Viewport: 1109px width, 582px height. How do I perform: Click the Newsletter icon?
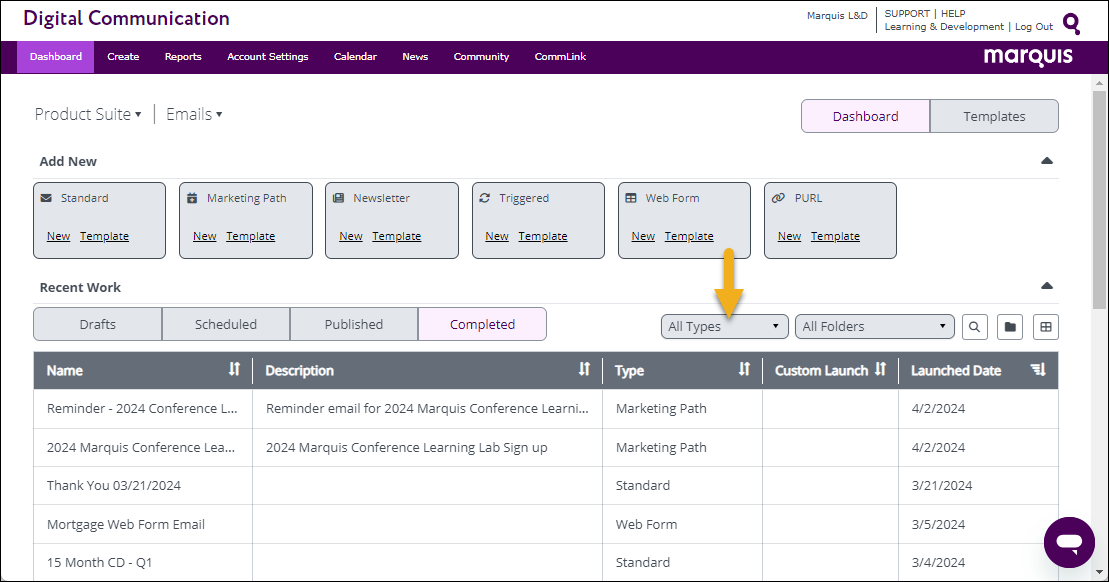(x=338, y=198)
